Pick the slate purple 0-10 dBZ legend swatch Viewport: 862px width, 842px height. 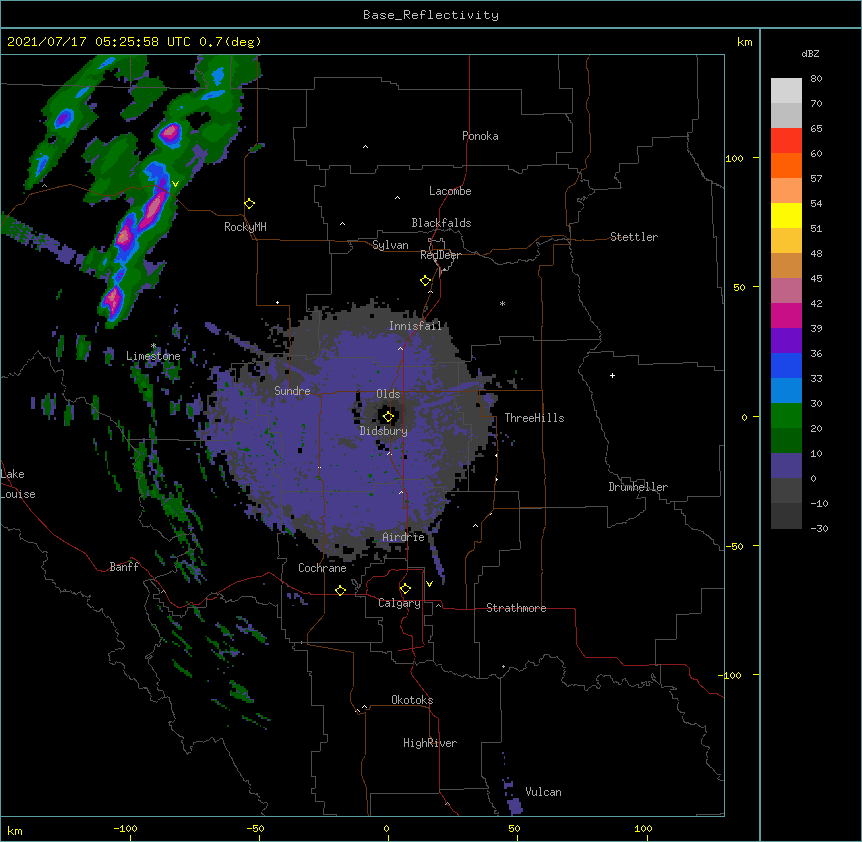click(786, 466)
